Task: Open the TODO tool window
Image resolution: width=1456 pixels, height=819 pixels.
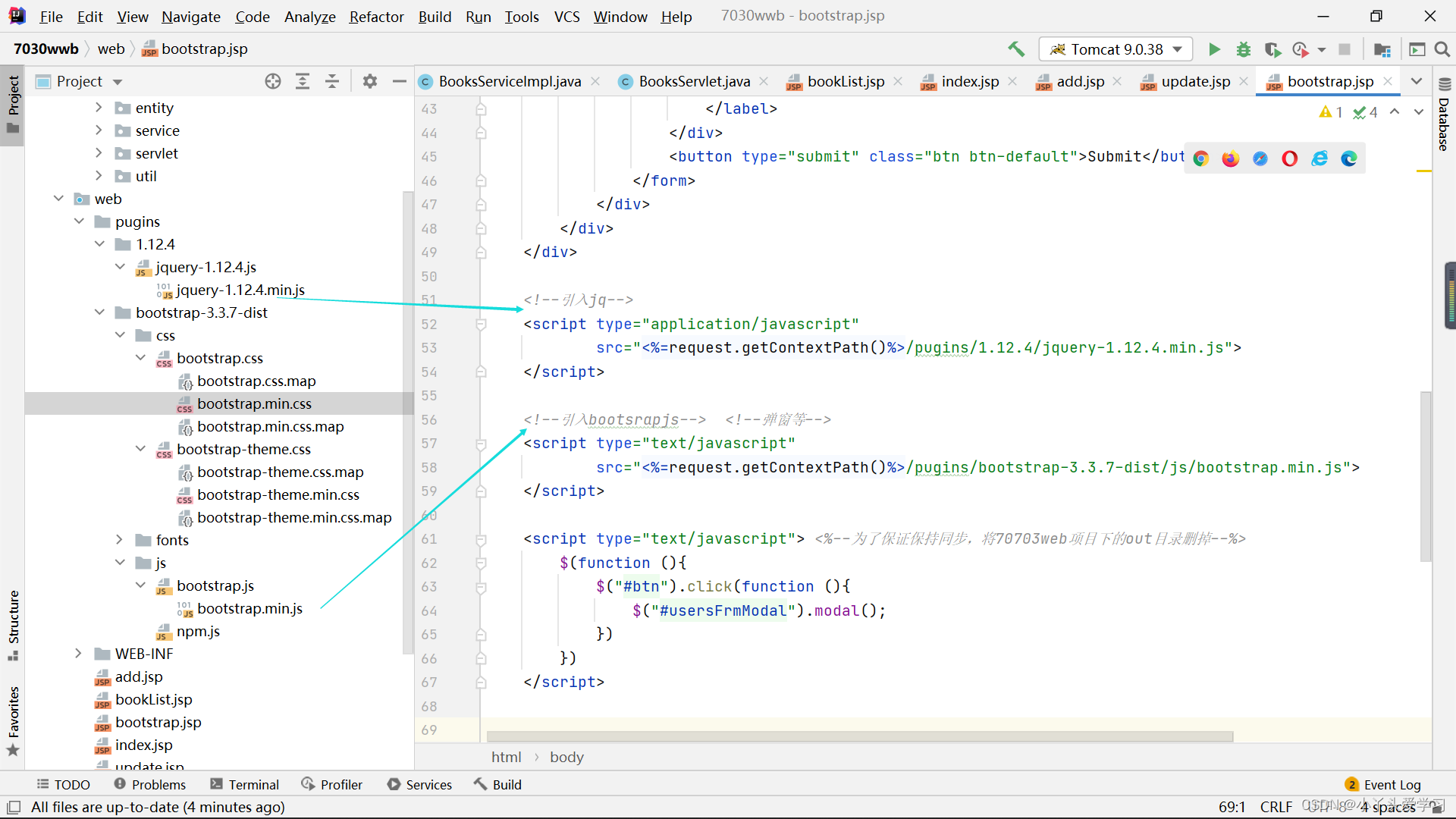Action: [64, 785]
